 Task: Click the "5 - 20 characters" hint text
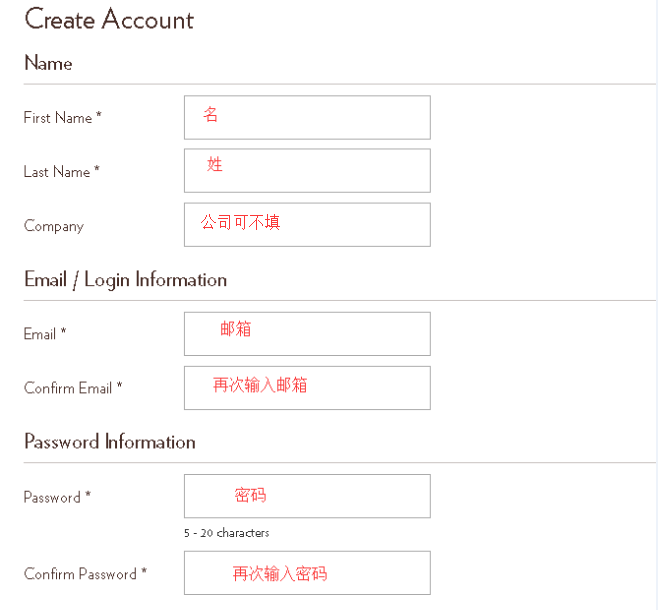pyautogui.click(x=226, y=533)
